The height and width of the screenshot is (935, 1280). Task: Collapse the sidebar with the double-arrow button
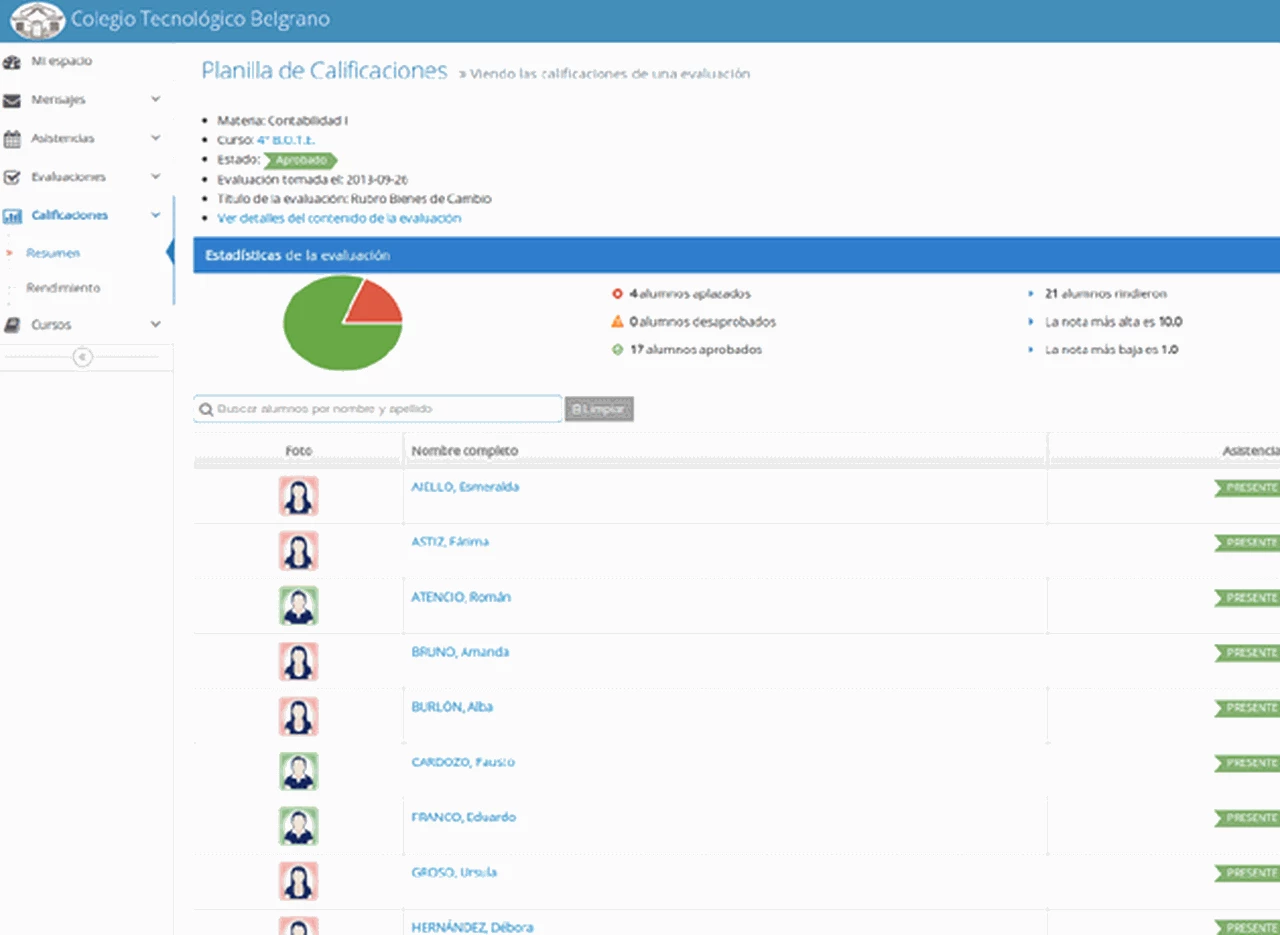(83, 357)
